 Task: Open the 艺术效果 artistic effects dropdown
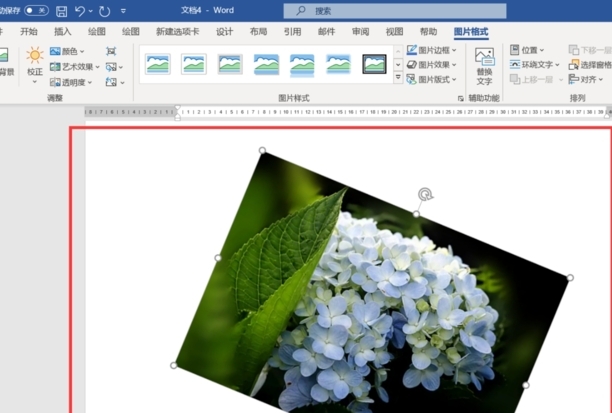75,67
